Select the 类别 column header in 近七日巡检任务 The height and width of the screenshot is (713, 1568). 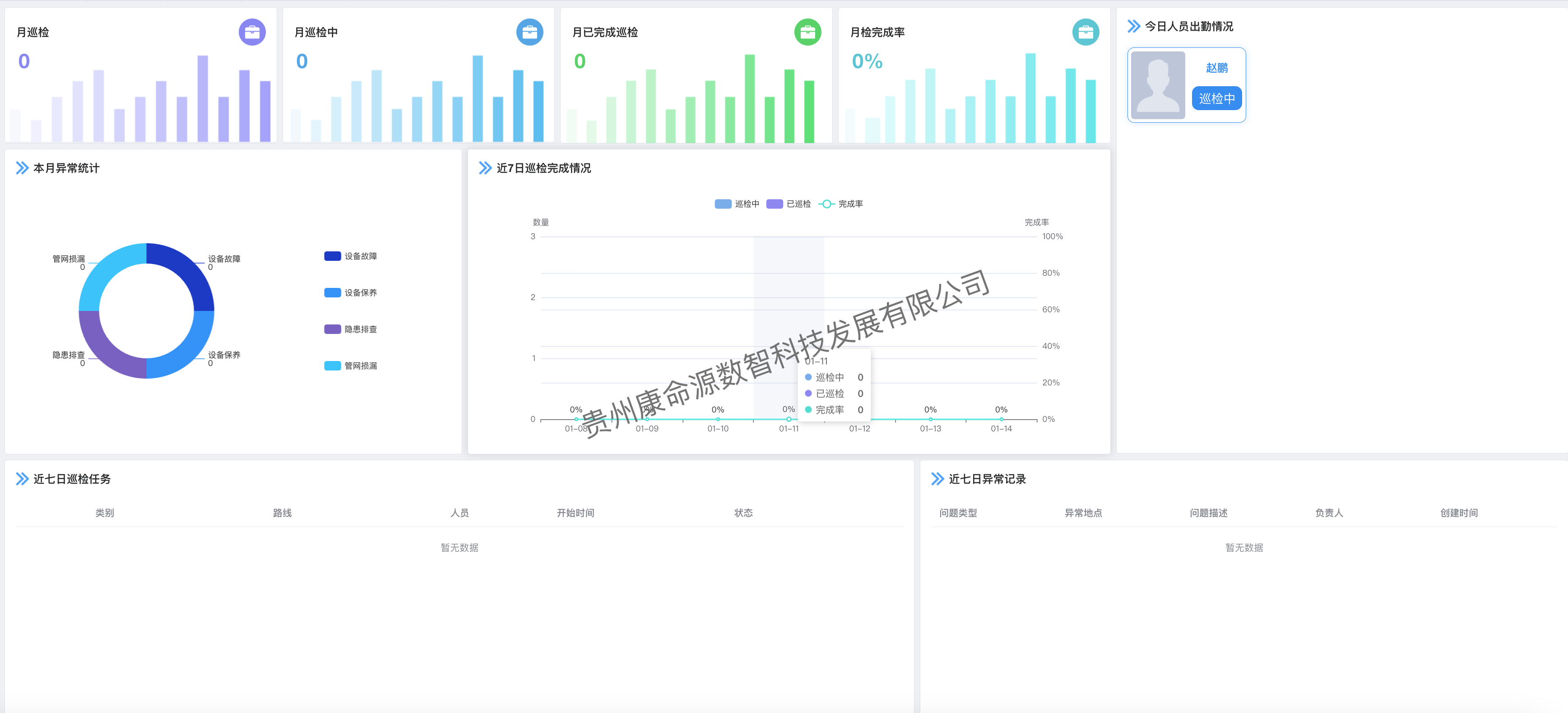(104, 513)
